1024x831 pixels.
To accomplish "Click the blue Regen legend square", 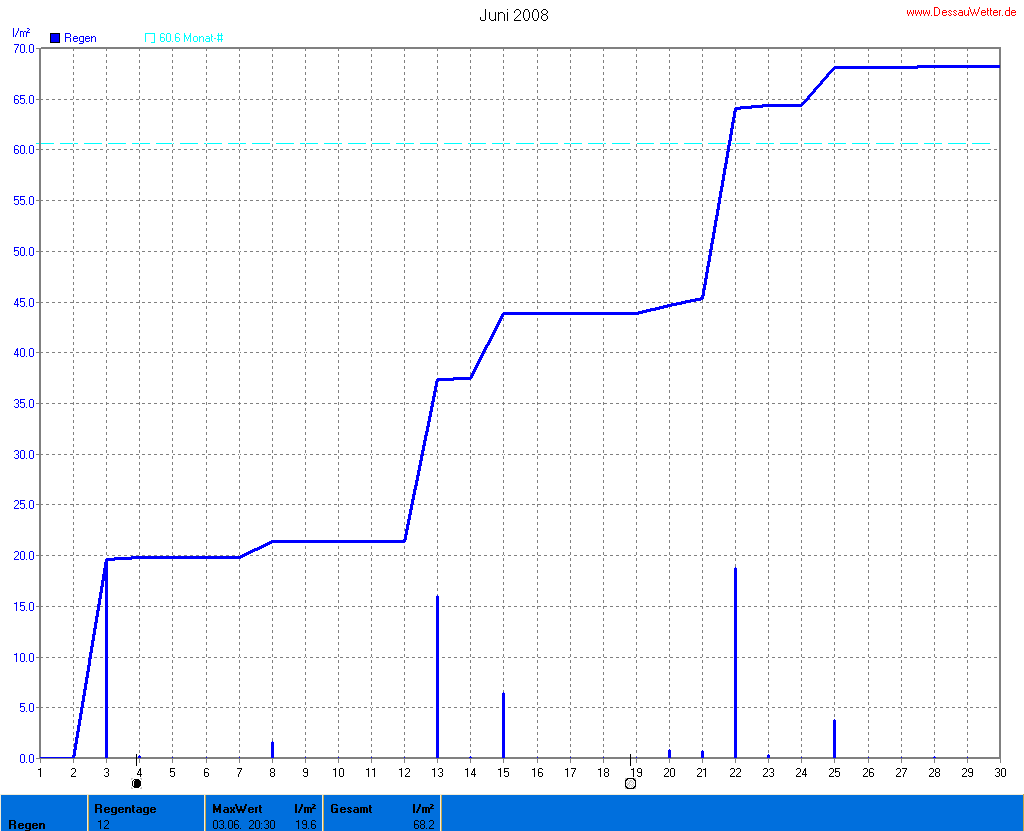I will tap(55, 38).
